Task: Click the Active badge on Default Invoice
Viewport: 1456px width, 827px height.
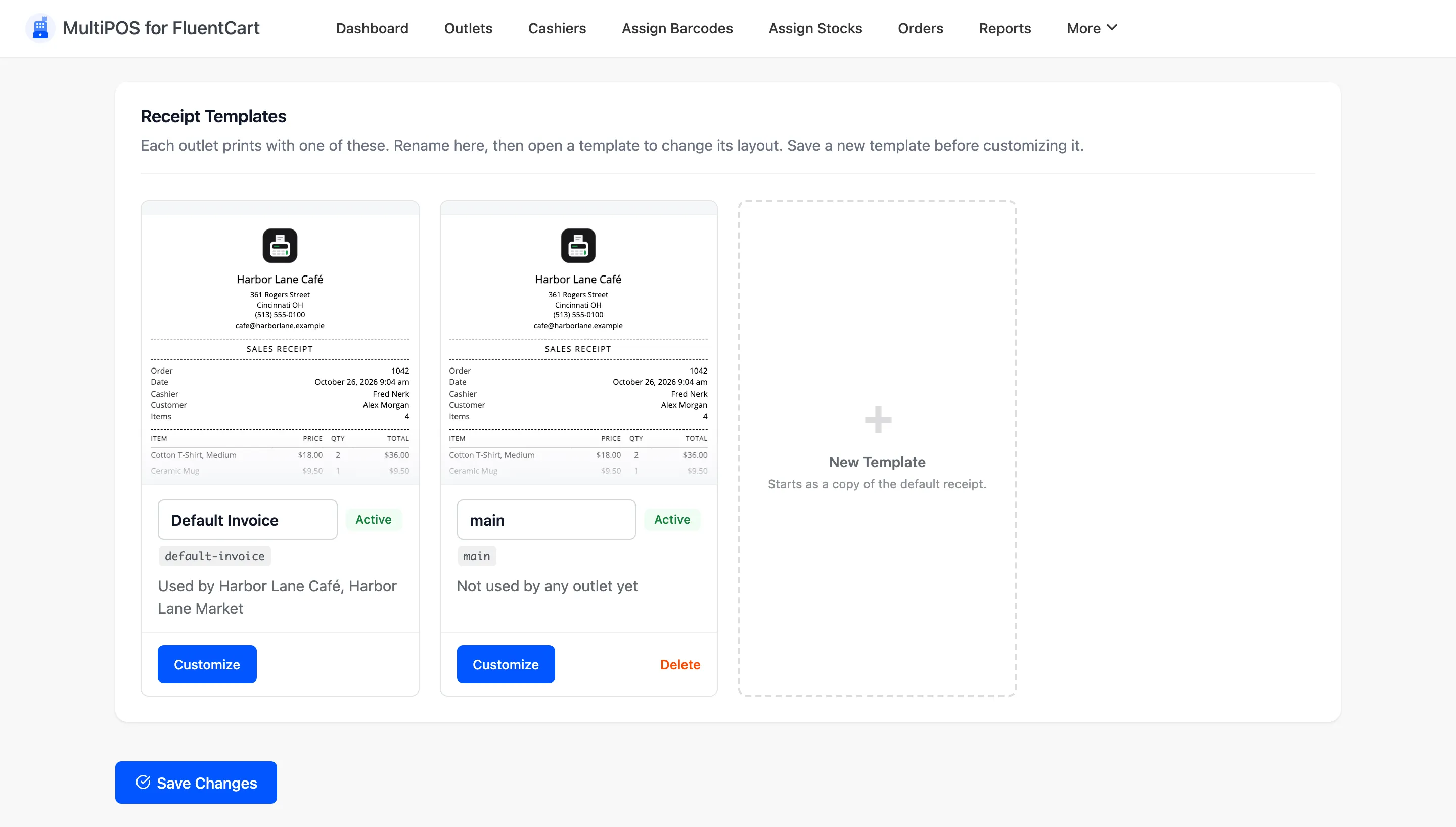Action: [374, 519]
